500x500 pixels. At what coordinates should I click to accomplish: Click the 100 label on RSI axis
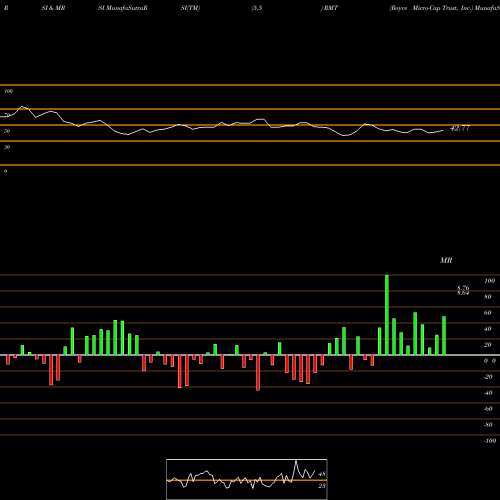point(9,91)
